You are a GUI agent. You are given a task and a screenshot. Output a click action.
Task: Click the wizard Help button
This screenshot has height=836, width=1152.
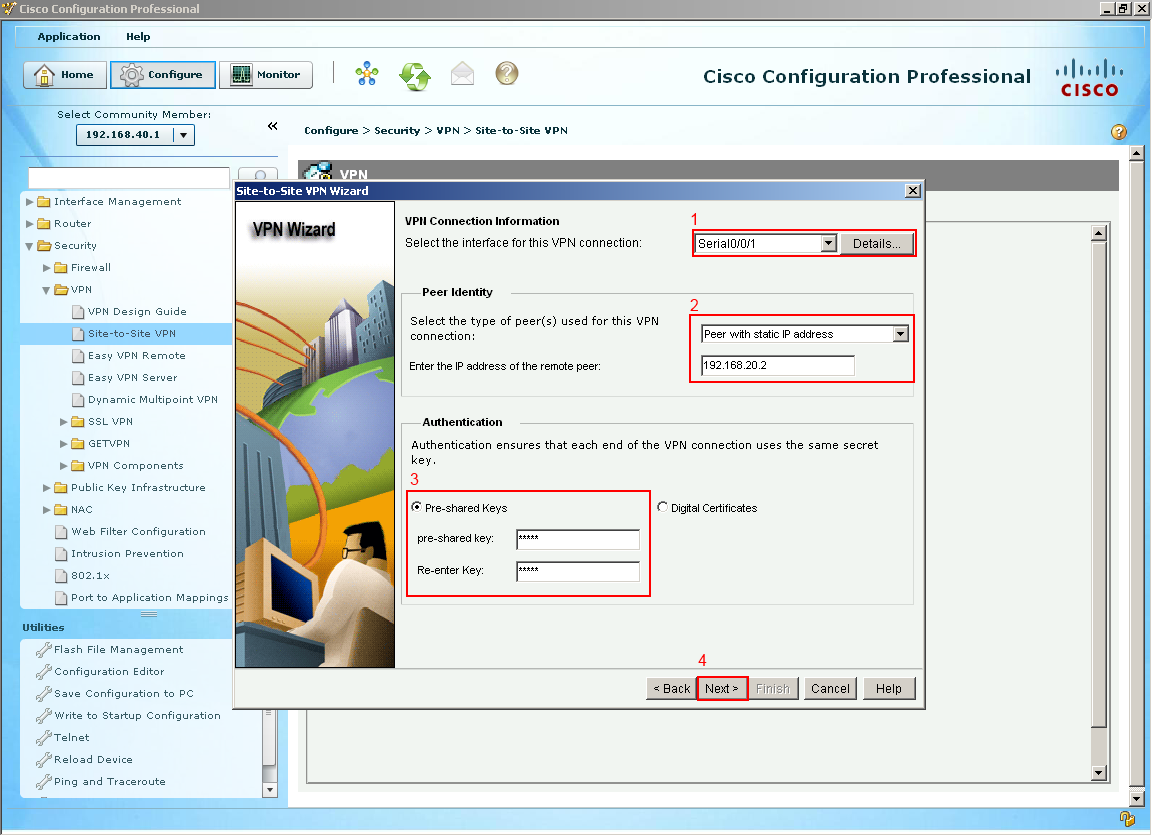click(888, 690)
